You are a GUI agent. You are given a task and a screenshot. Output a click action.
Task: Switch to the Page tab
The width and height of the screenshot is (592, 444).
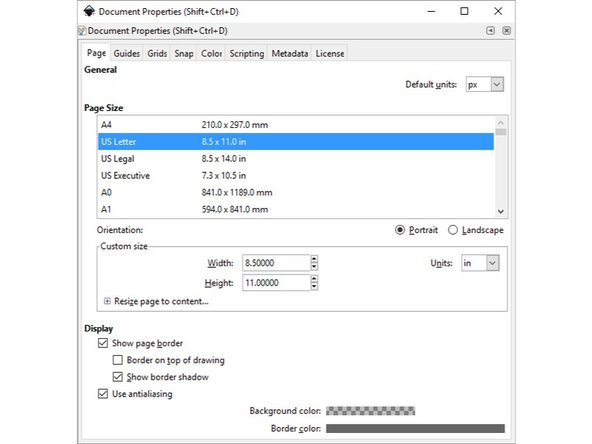pyautogui.click(x=96, y=53)
